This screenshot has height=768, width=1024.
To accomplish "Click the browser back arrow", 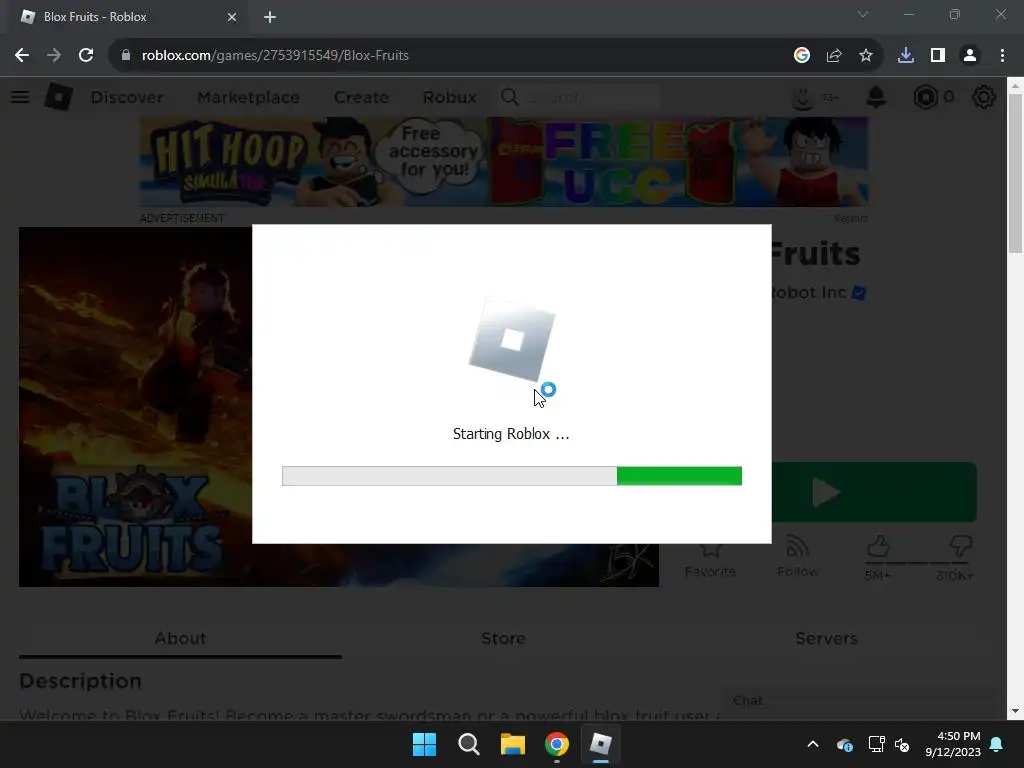I will click(x=22, y=56).
